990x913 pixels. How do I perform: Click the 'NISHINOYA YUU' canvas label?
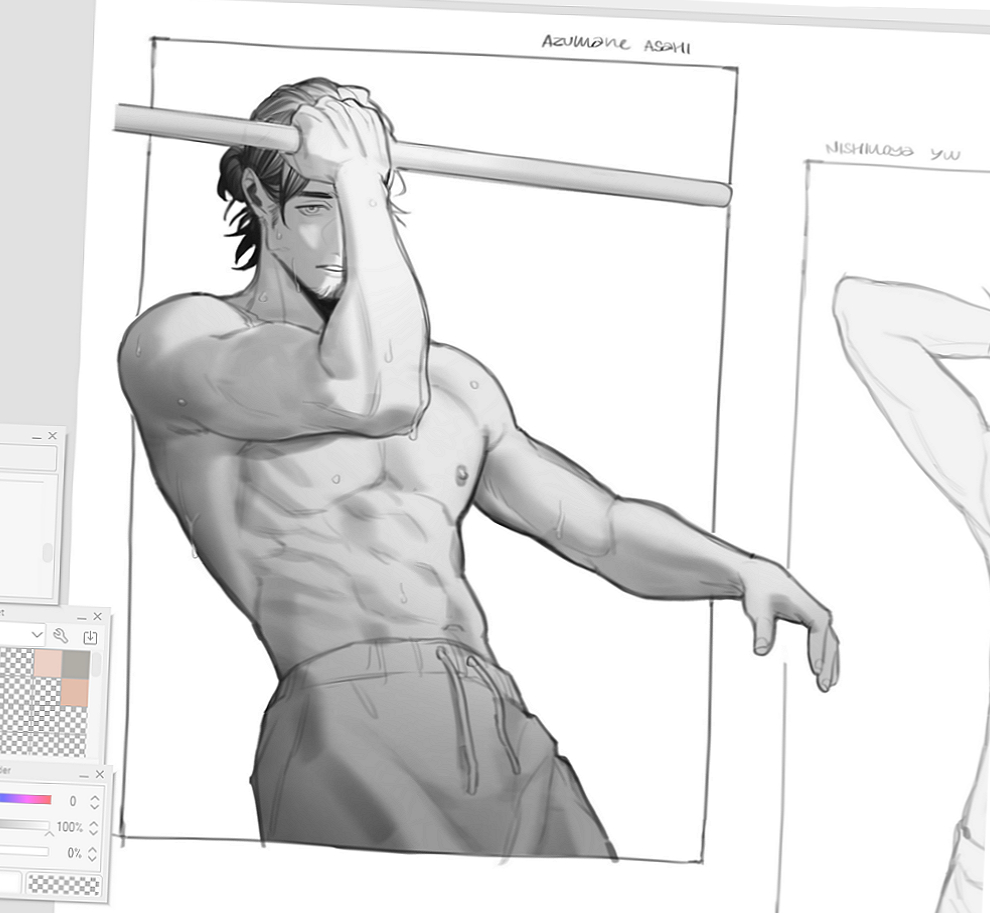[x=893, y=152]
